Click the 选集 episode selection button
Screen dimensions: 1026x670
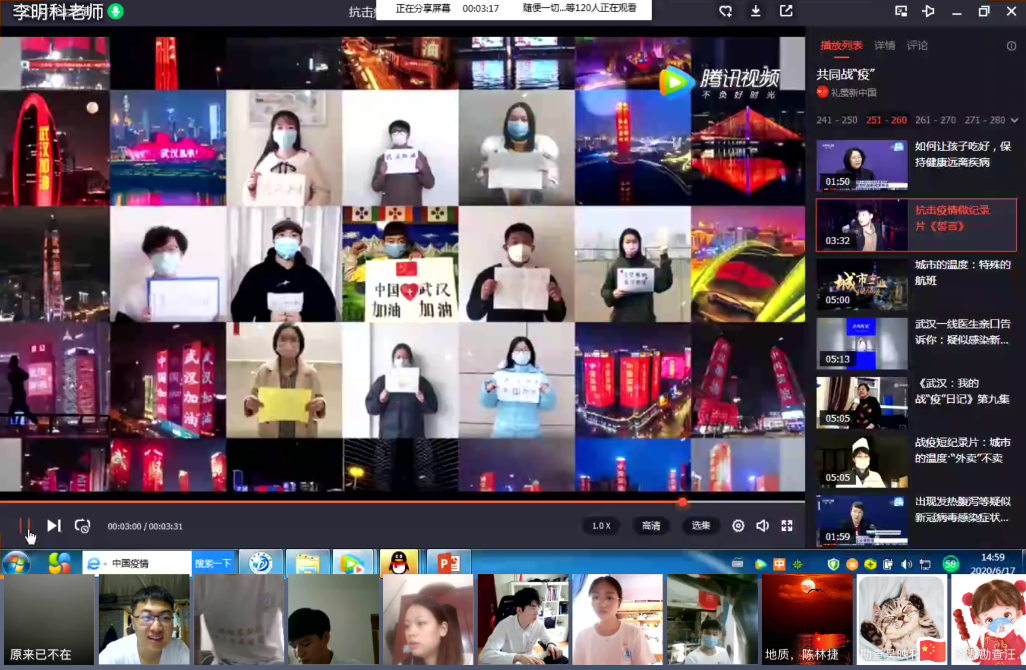701,526
